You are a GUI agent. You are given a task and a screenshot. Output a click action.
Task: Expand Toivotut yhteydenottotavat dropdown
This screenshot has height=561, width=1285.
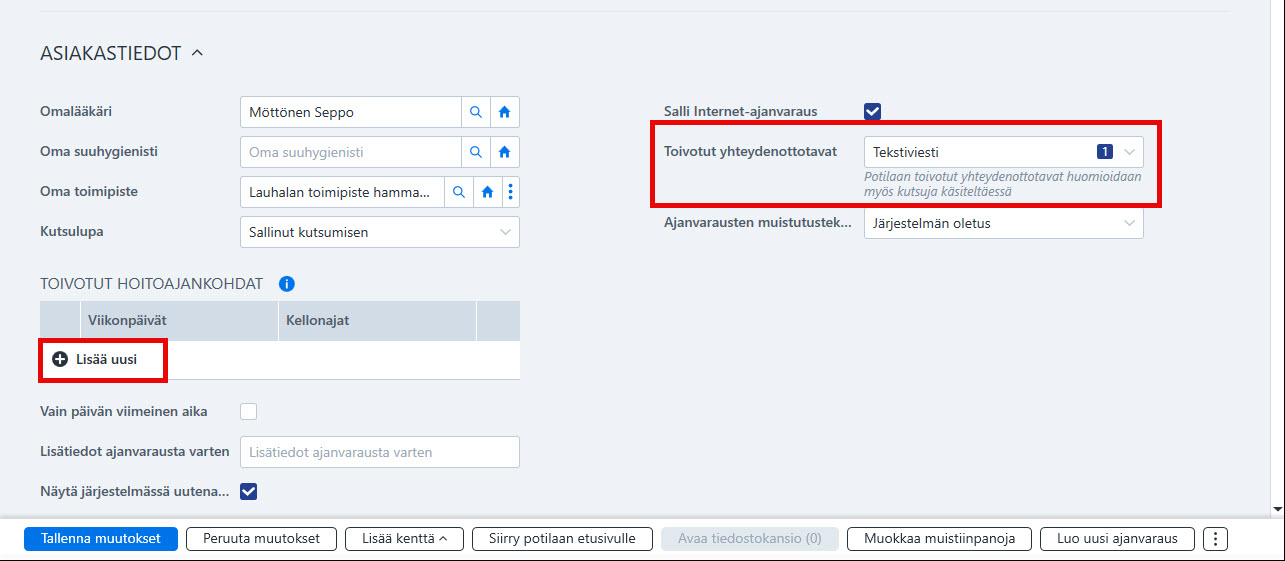[x=1130, y=152]
